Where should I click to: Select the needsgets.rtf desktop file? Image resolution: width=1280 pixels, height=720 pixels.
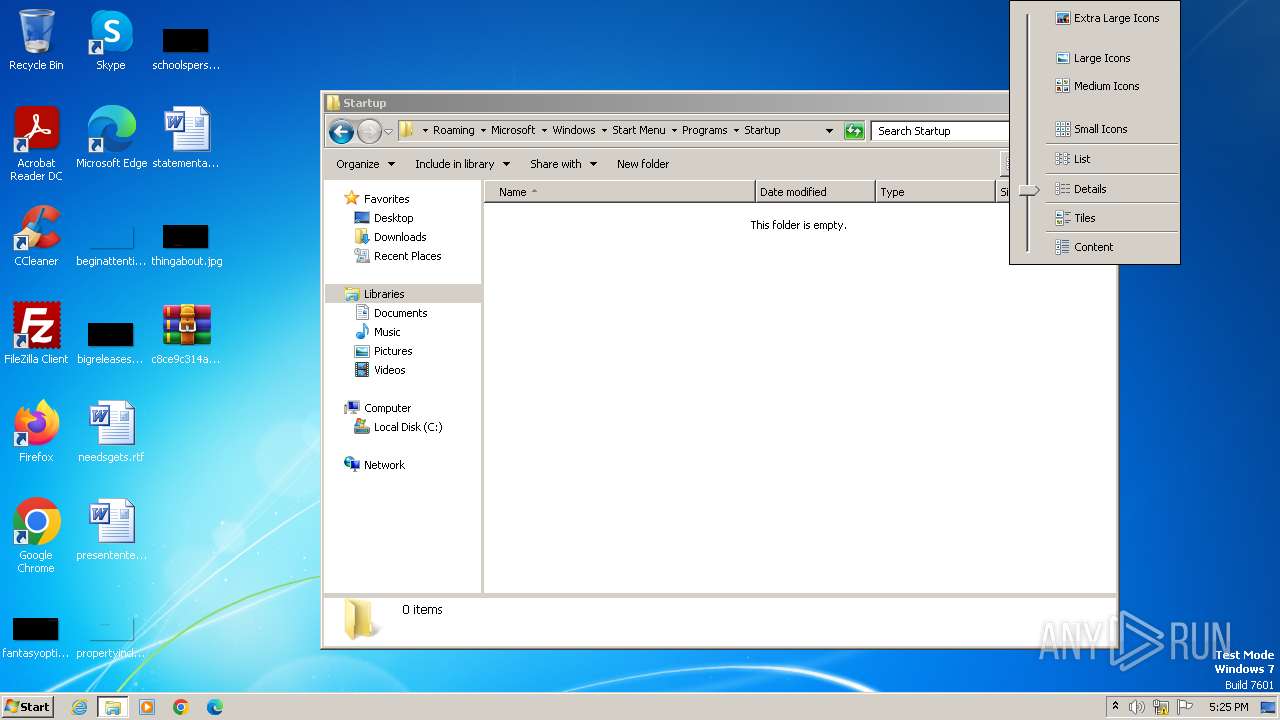pos(111,432)
